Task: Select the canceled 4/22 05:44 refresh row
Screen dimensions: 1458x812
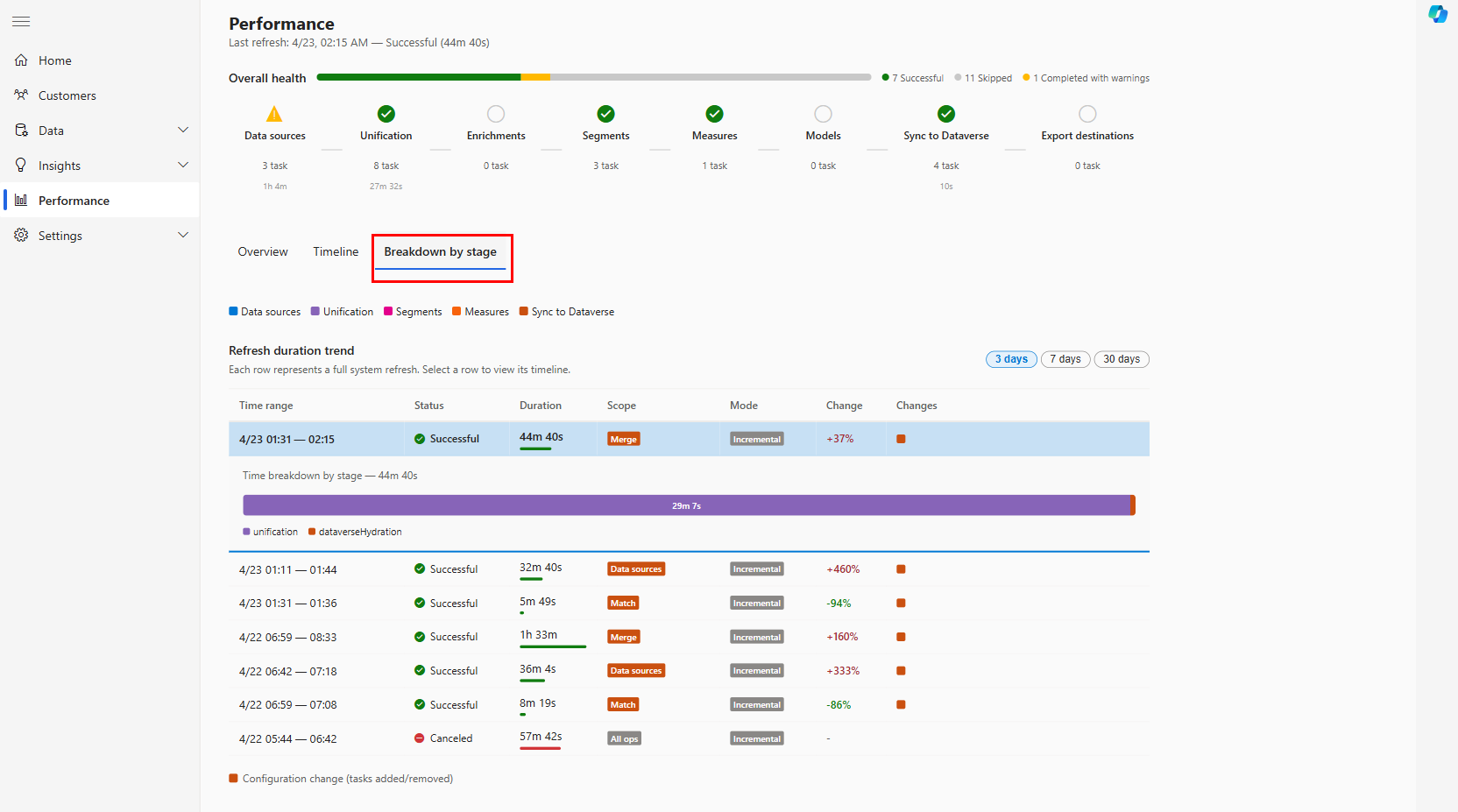Action: tap(689, 738)
